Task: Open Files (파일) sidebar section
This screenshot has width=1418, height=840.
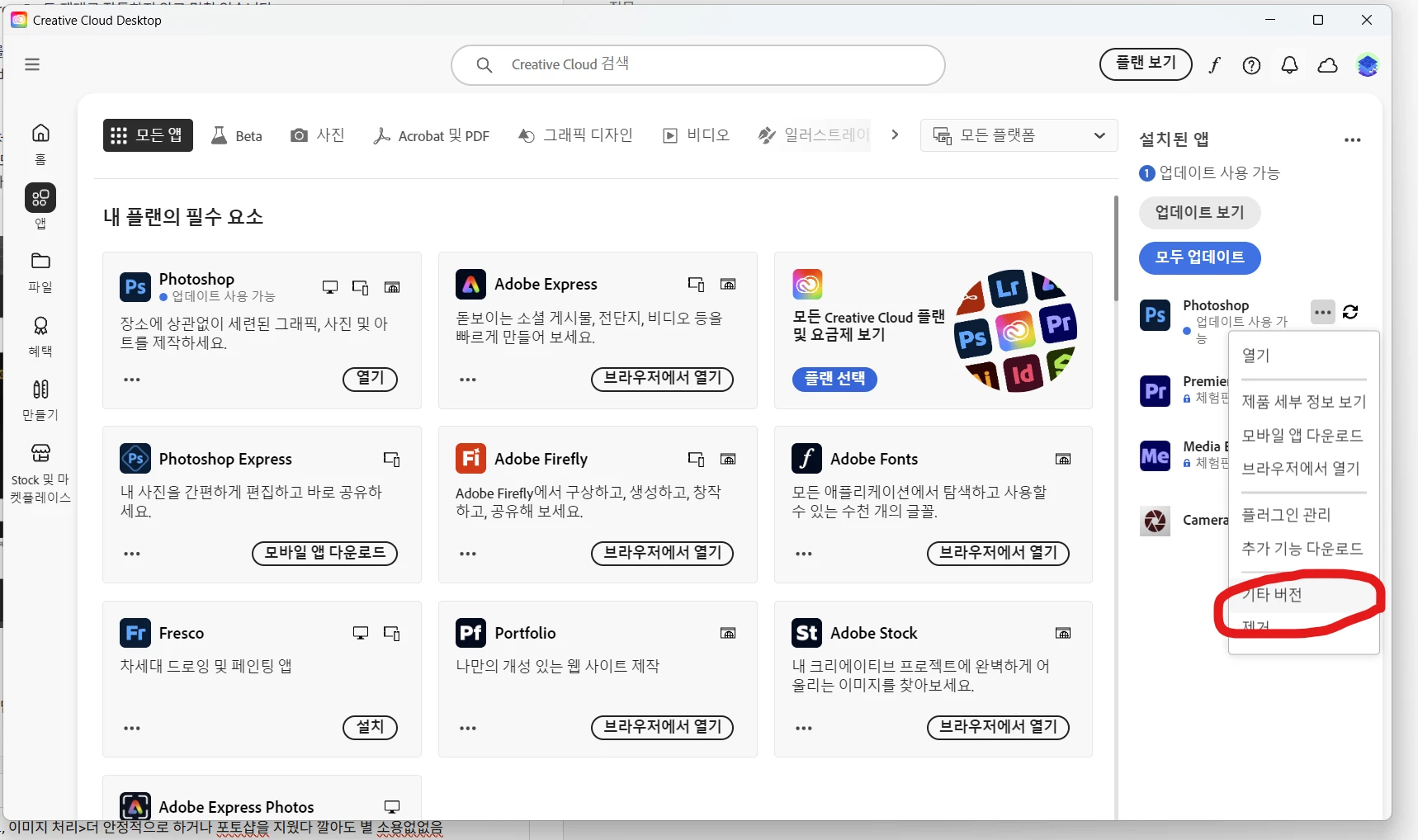Action: tap(40, 272)
